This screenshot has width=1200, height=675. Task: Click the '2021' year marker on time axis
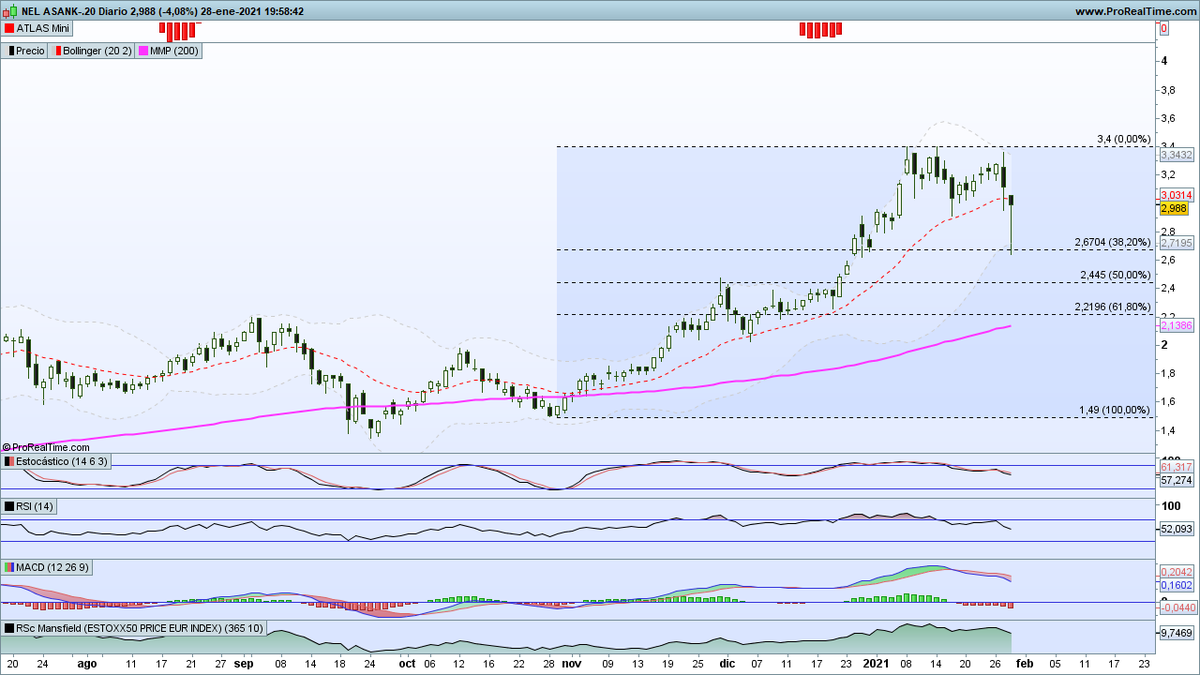pyautogui.click(x=877, y=663)
